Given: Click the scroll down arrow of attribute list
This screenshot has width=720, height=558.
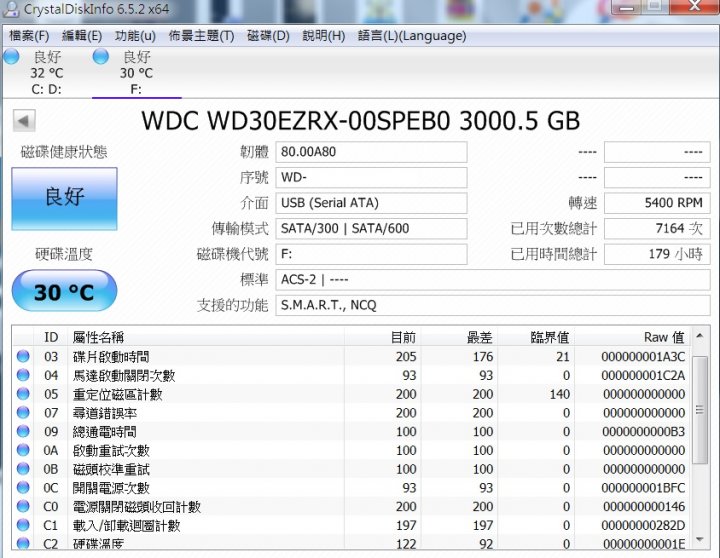Looking at the screenshot, I should [700, 540].
